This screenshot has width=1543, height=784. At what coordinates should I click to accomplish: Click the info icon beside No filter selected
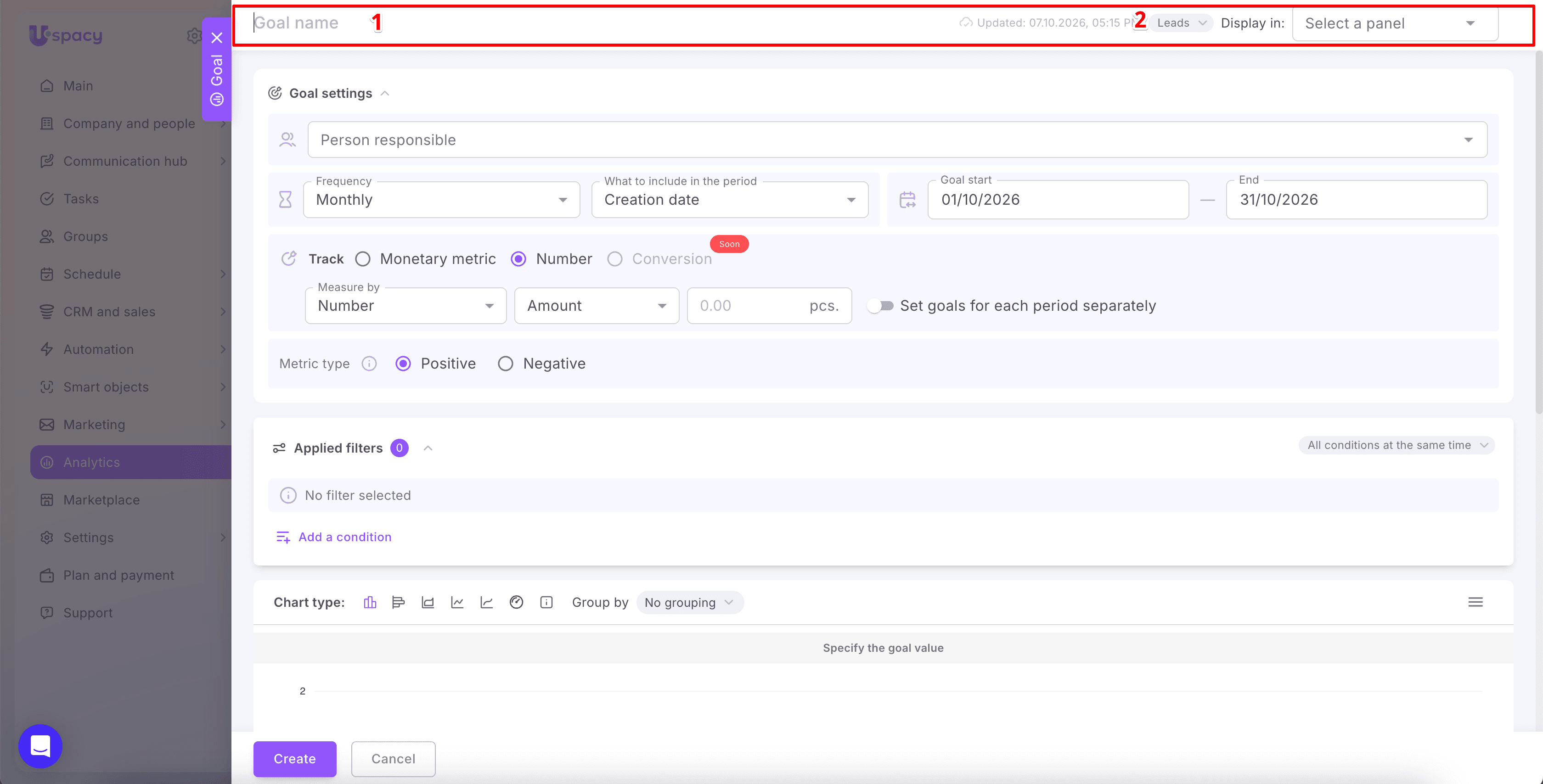[288, 495]
